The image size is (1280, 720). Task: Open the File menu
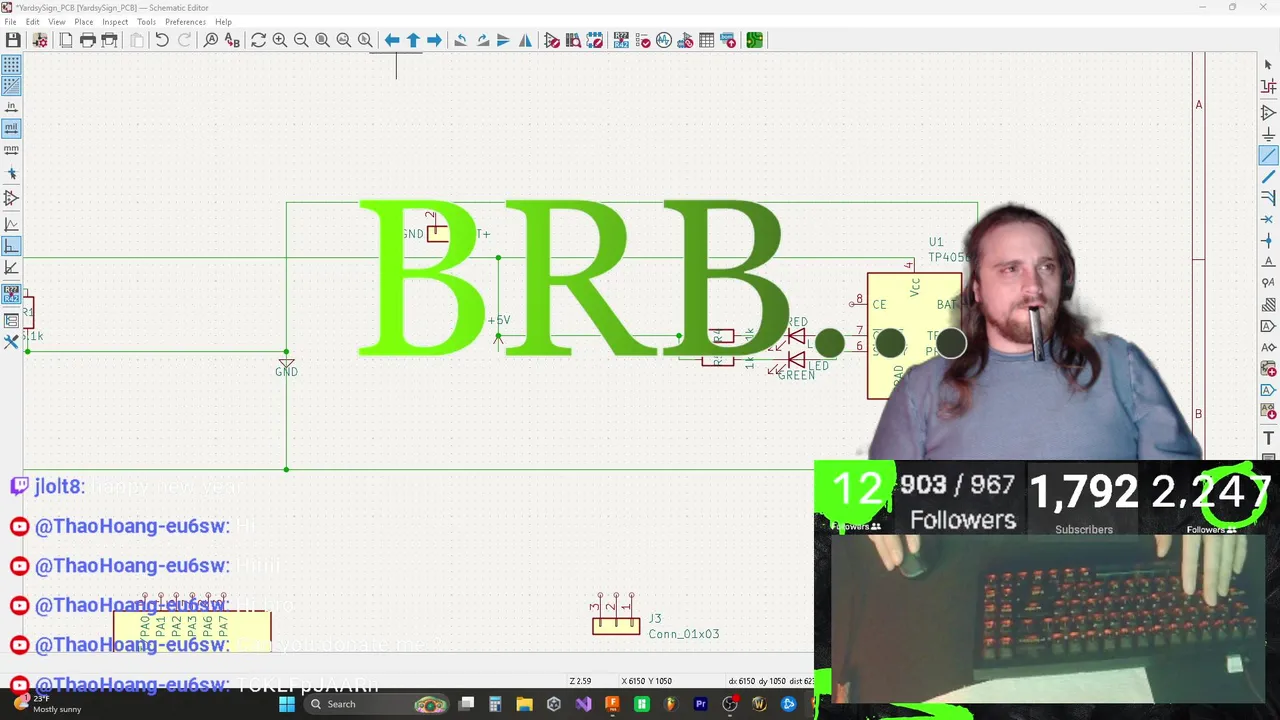tap(10, 22)
